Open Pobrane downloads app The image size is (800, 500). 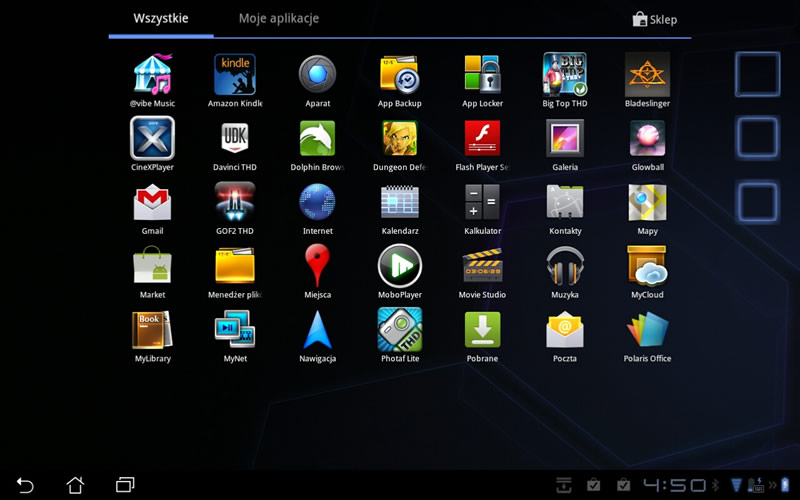click(482, 330)
